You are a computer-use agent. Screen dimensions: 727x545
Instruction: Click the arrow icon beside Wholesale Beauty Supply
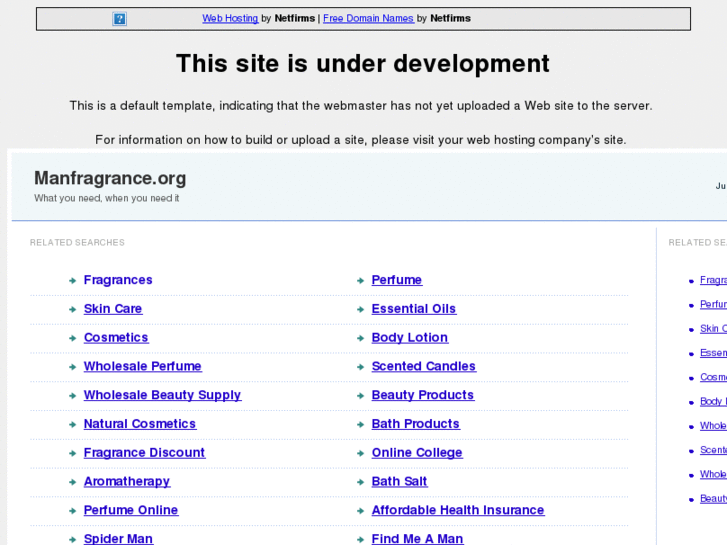(72, 396)
